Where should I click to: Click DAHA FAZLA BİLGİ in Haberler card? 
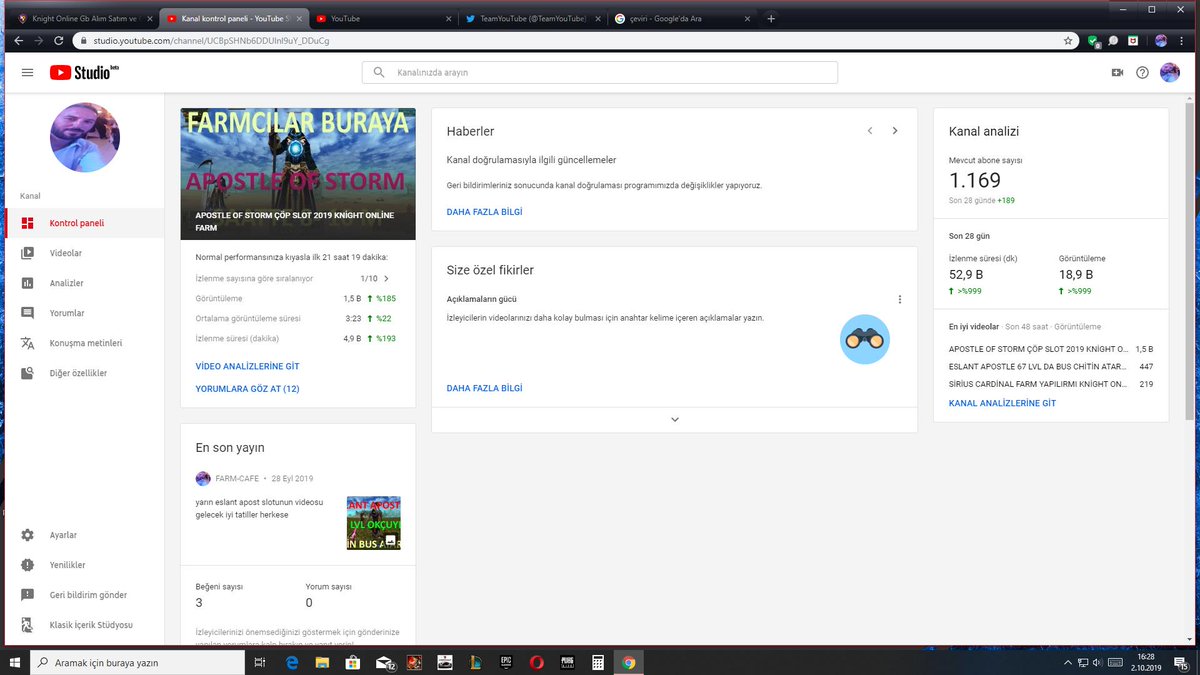pos(484,212)
